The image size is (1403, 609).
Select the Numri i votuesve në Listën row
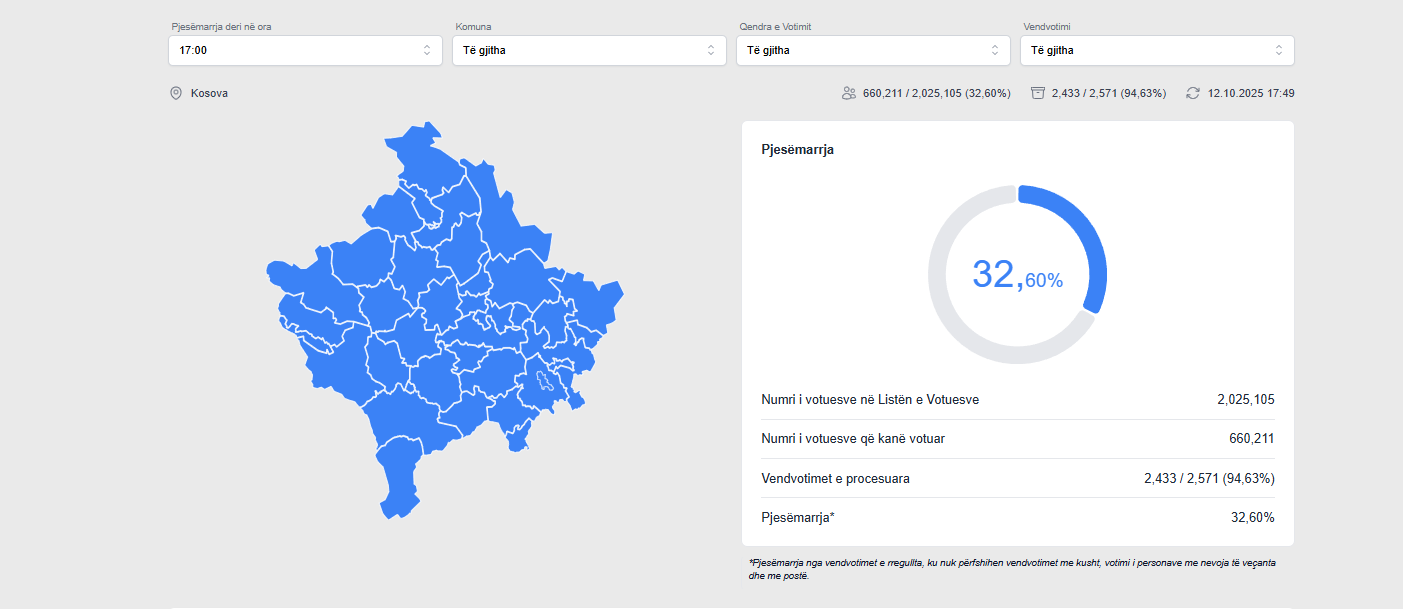coord(1017,400)
